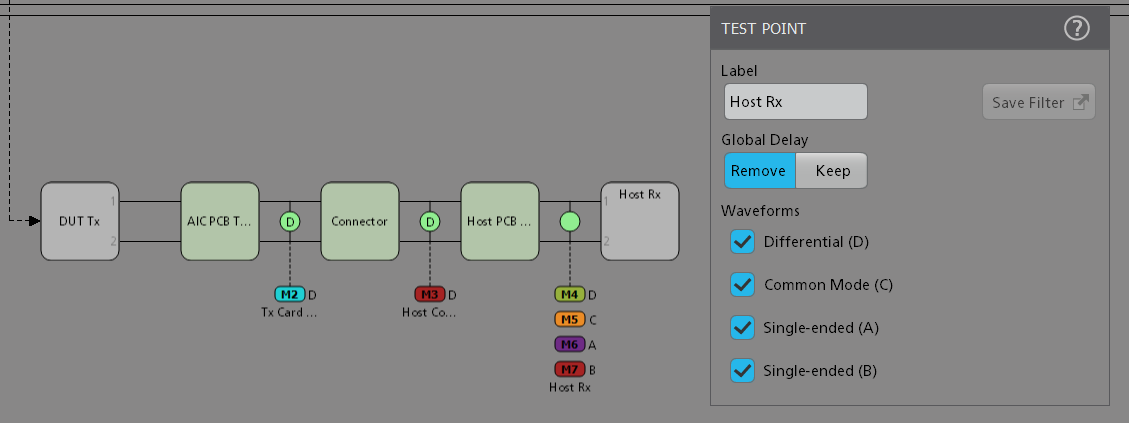Select the Connector block in diagram
The width and height of the screenshot is (1129, 423).
[x=359, y=221]
